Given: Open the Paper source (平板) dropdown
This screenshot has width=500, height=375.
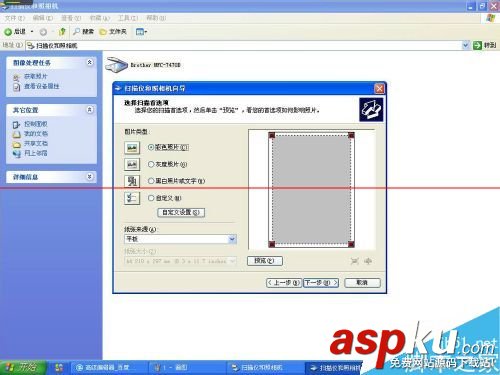Looking at the screenshot, I should coord(180,239).
